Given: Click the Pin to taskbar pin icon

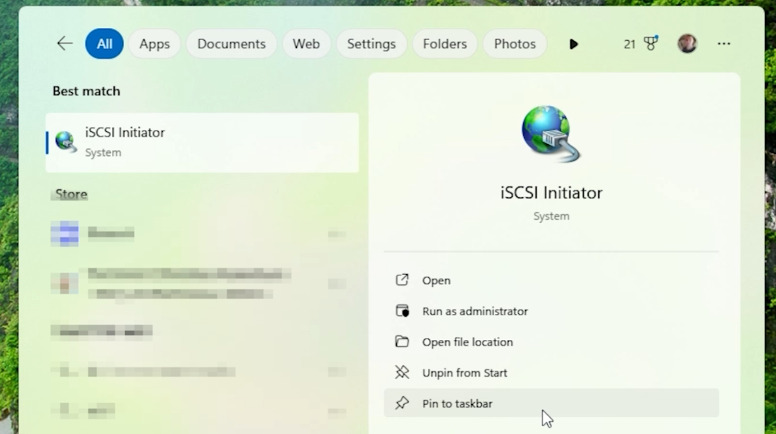Looking at the screenshot, I should pos(402,403).
